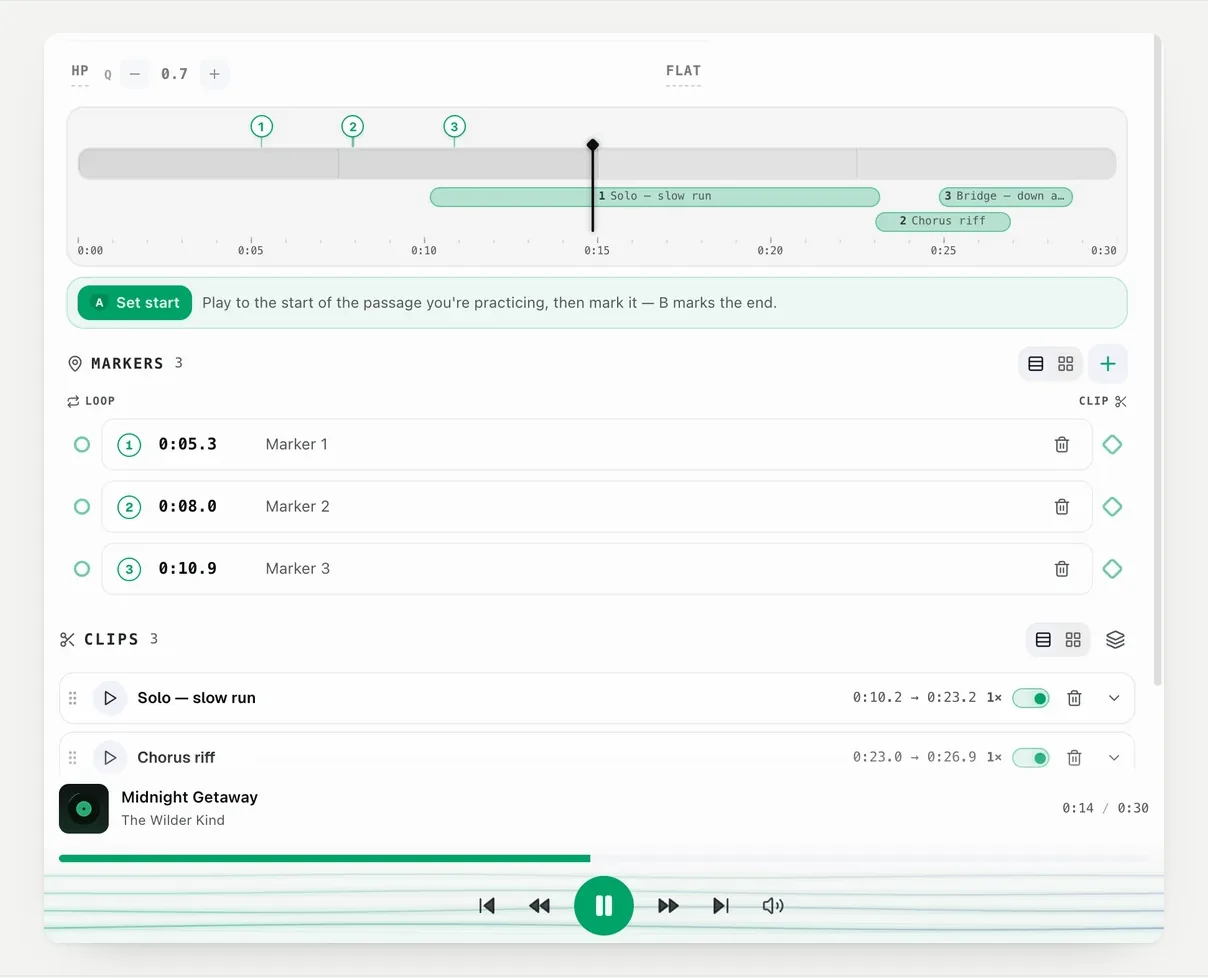1208x978 pixels.
Task: Add a new marker with plus icon
Action: click(x=1108, y=364)
